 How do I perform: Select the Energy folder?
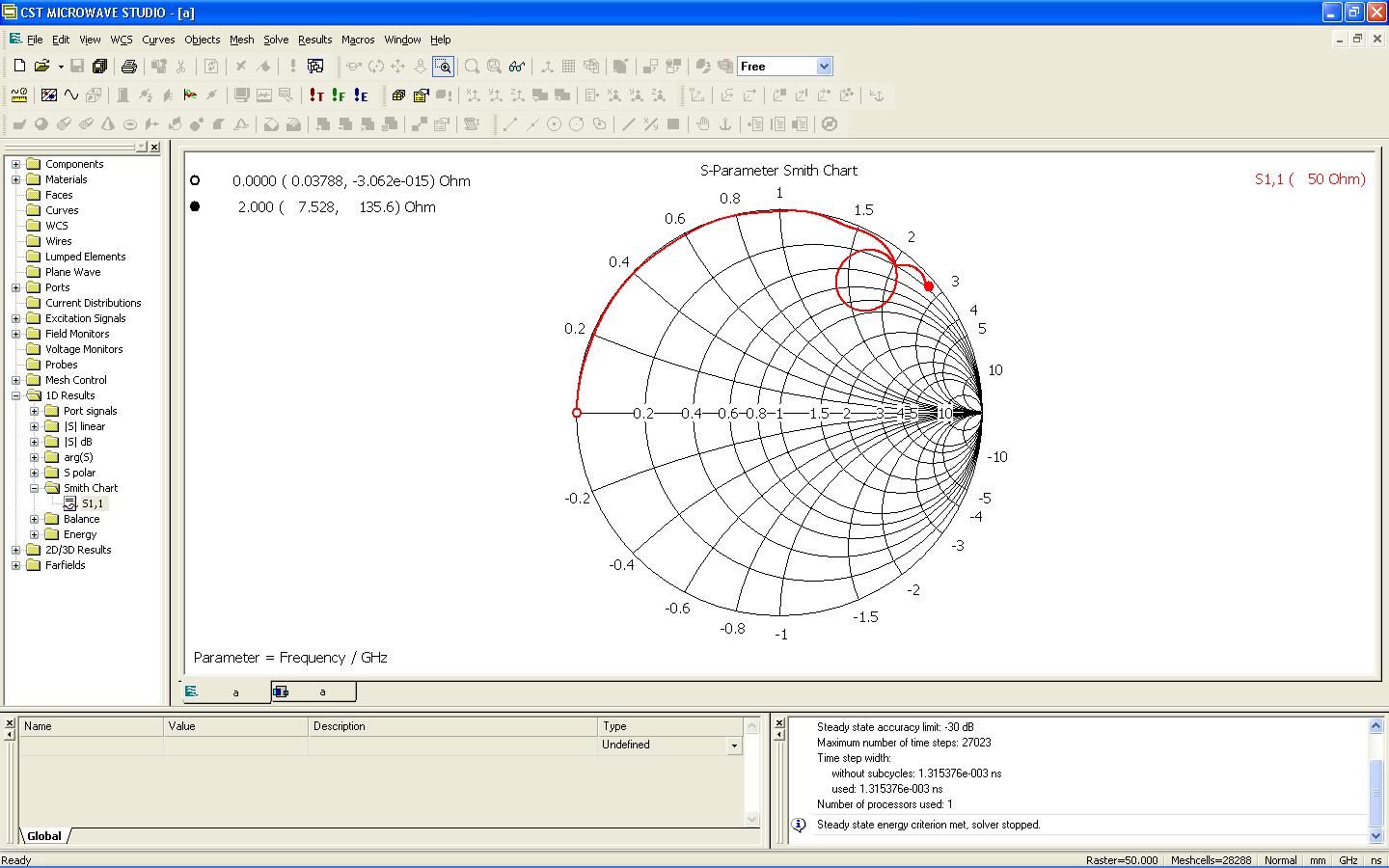click(x=80, y=534)
